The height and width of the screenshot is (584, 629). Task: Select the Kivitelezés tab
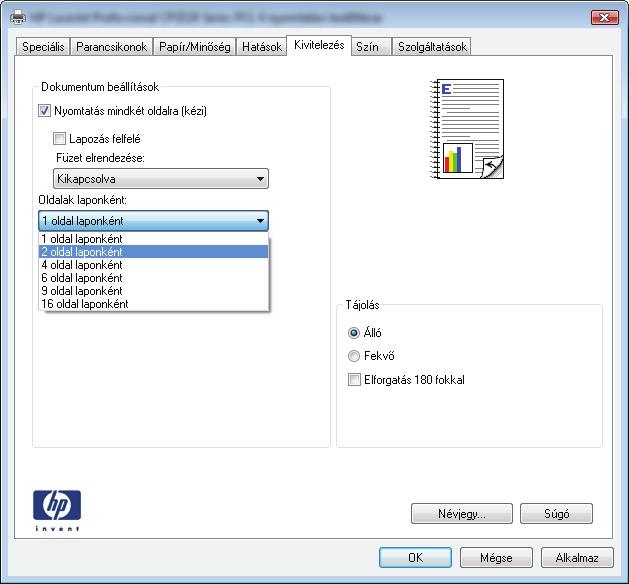click(x=319, y=45)
